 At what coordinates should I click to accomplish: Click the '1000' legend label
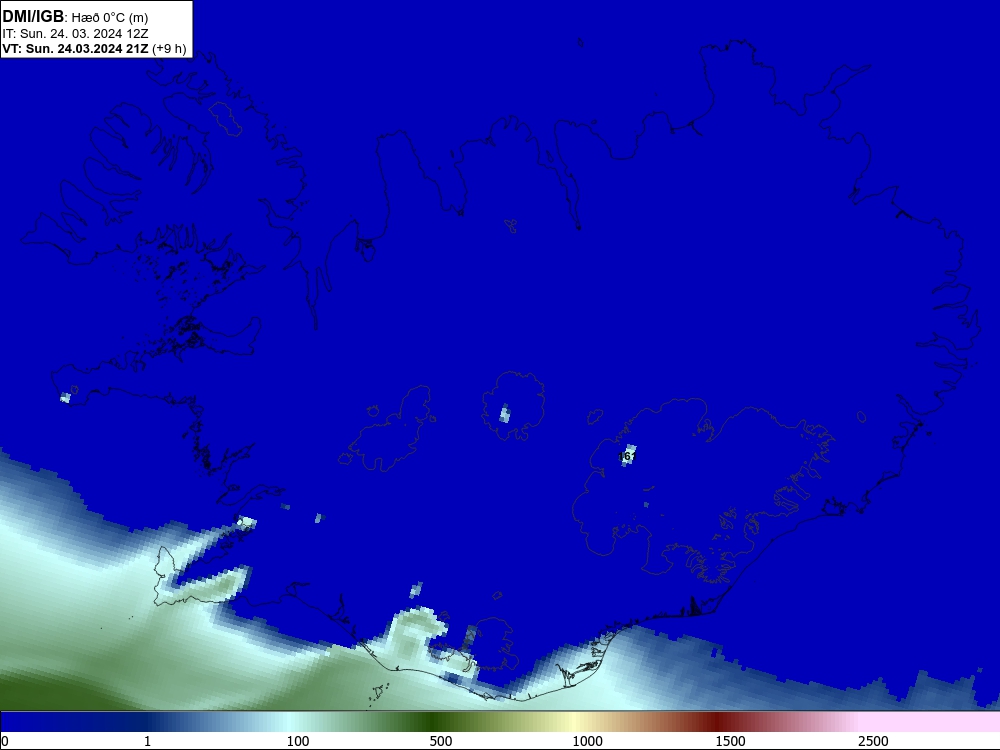[x=587, y=741]
